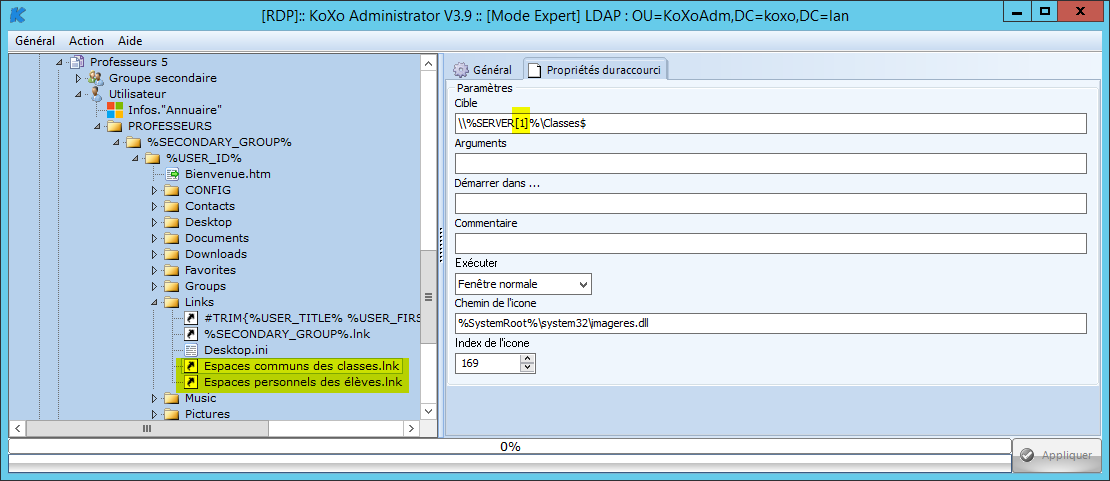Expand the CONFIG folder
This screenshot has height=481, width=1110.
point(155,190)
